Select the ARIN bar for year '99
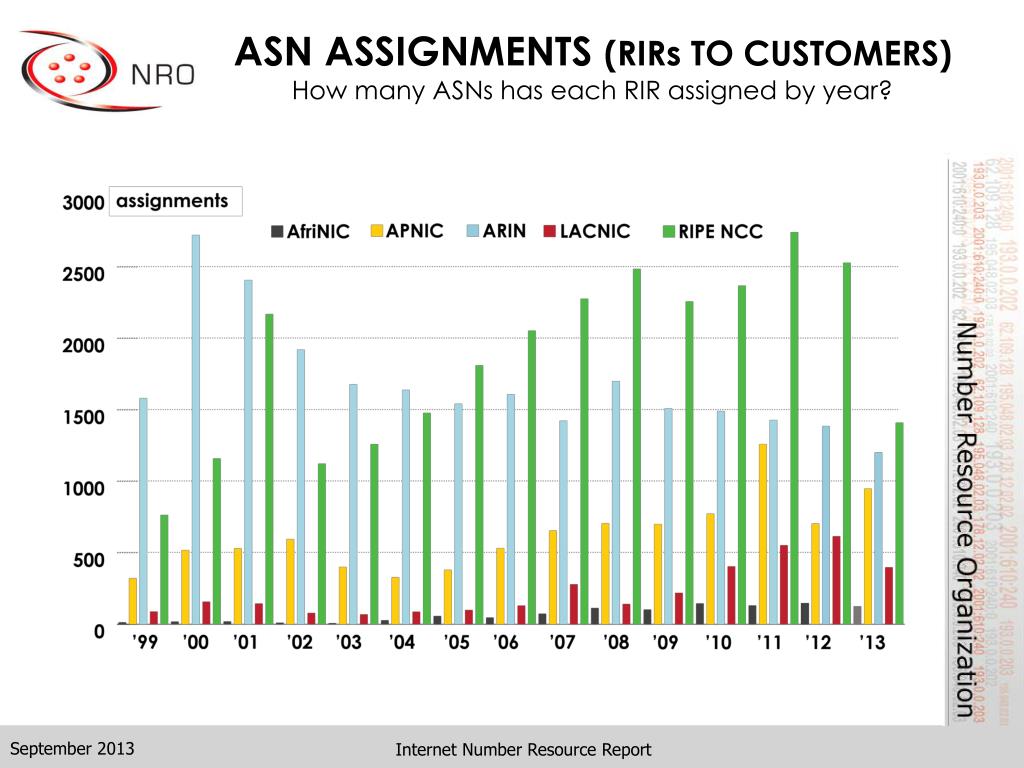Viewport: 1024px width, 768px height. click(143, 511)
